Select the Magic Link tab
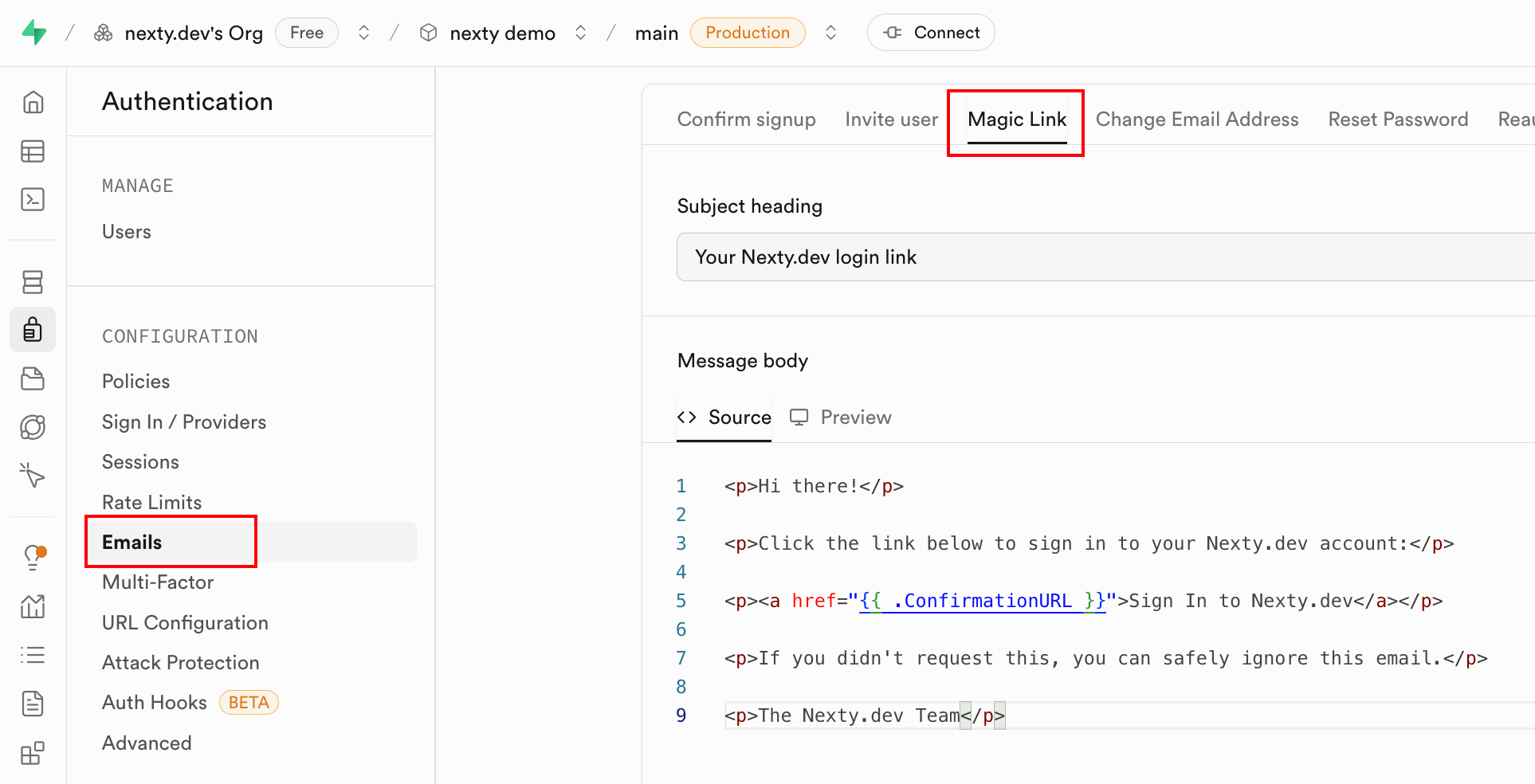Screen dimensions: 1535x784 [x=1017, y=120]
